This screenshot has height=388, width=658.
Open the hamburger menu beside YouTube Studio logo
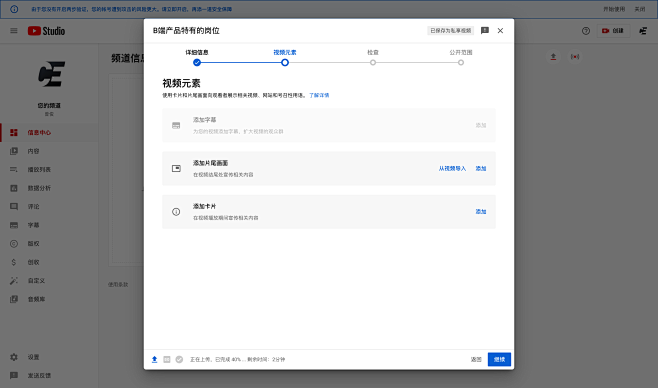pos(14,31)
